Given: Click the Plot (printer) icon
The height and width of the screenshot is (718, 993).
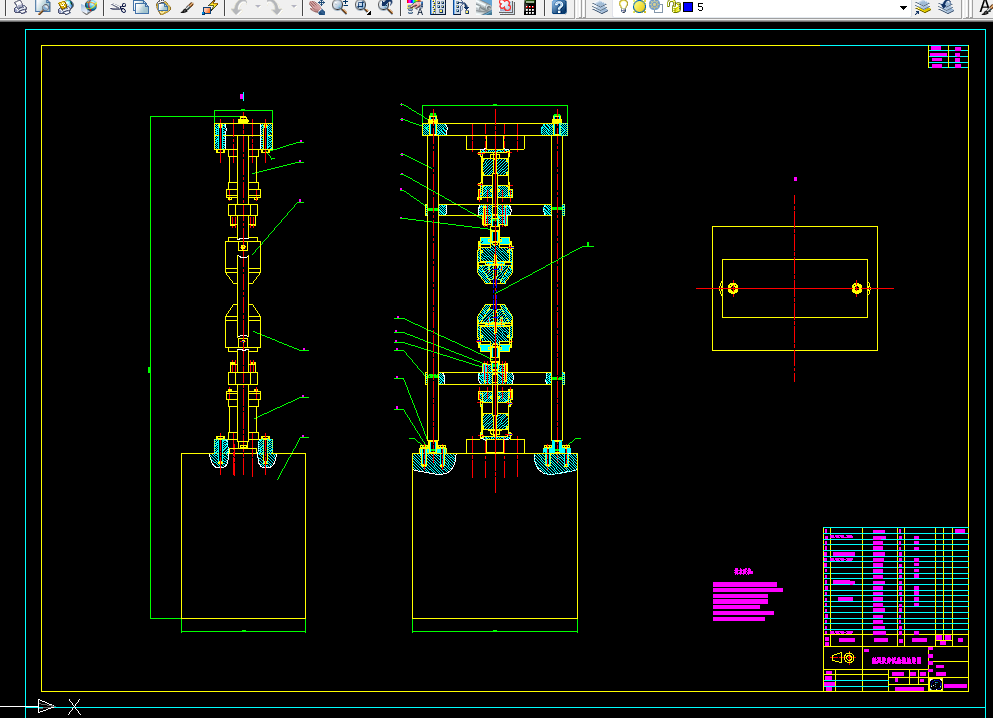Looking at the screenshot, I should click(x=20, y=7).
